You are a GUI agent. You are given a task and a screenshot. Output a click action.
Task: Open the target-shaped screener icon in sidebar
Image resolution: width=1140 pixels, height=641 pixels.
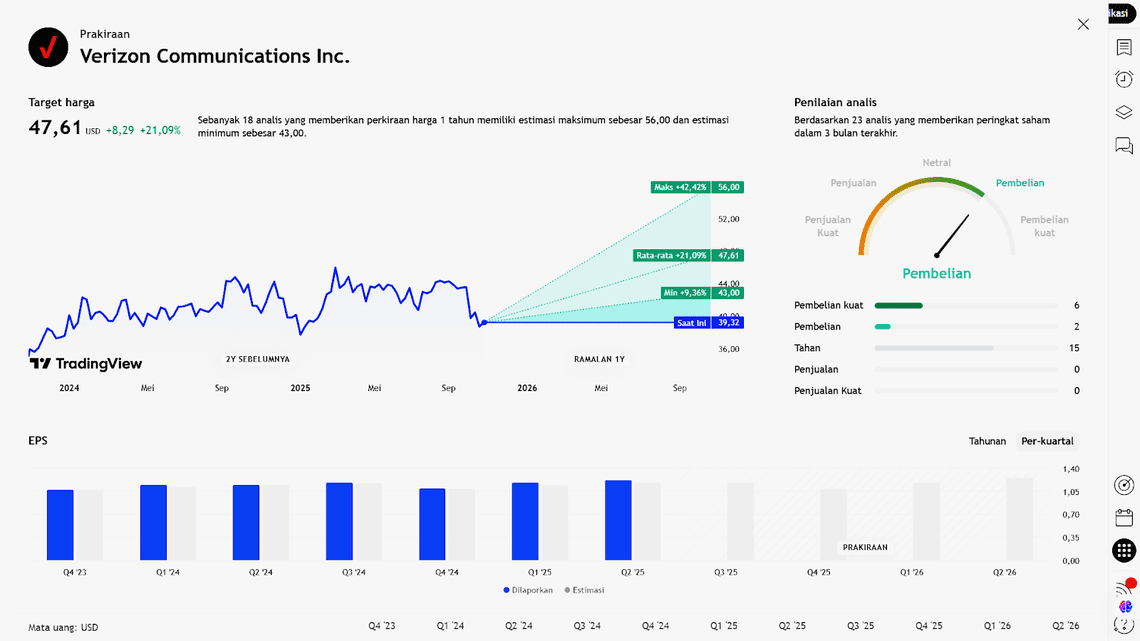pyautogui.click(x=1124, y=485)
